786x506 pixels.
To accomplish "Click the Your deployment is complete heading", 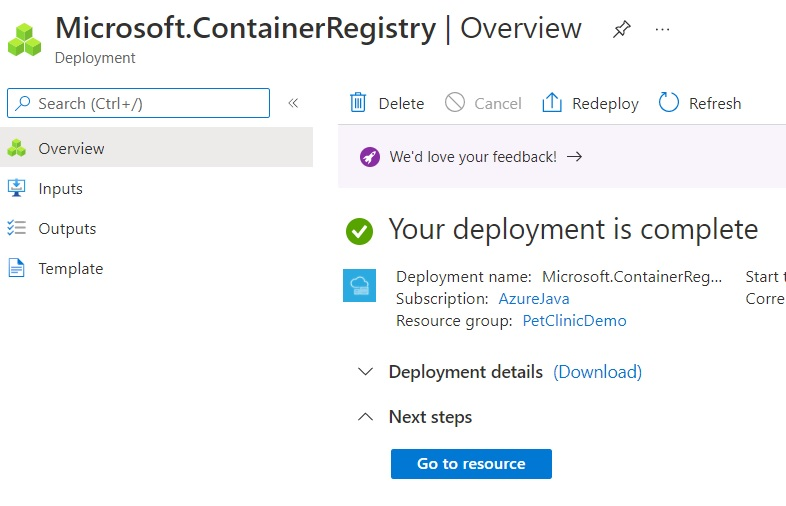I will 573,230.
